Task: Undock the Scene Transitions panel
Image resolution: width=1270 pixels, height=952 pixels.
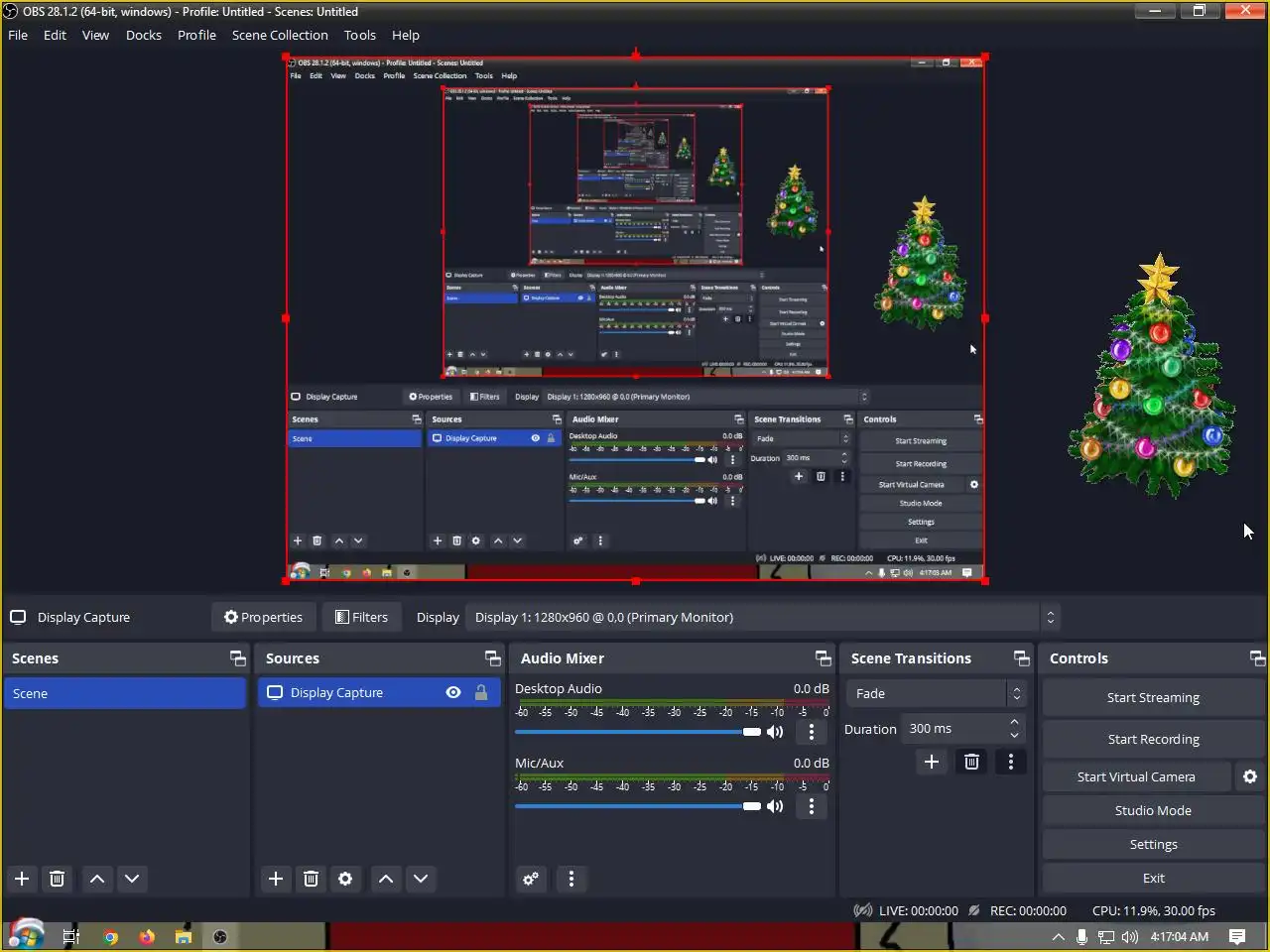Action: click(1022, 658)
